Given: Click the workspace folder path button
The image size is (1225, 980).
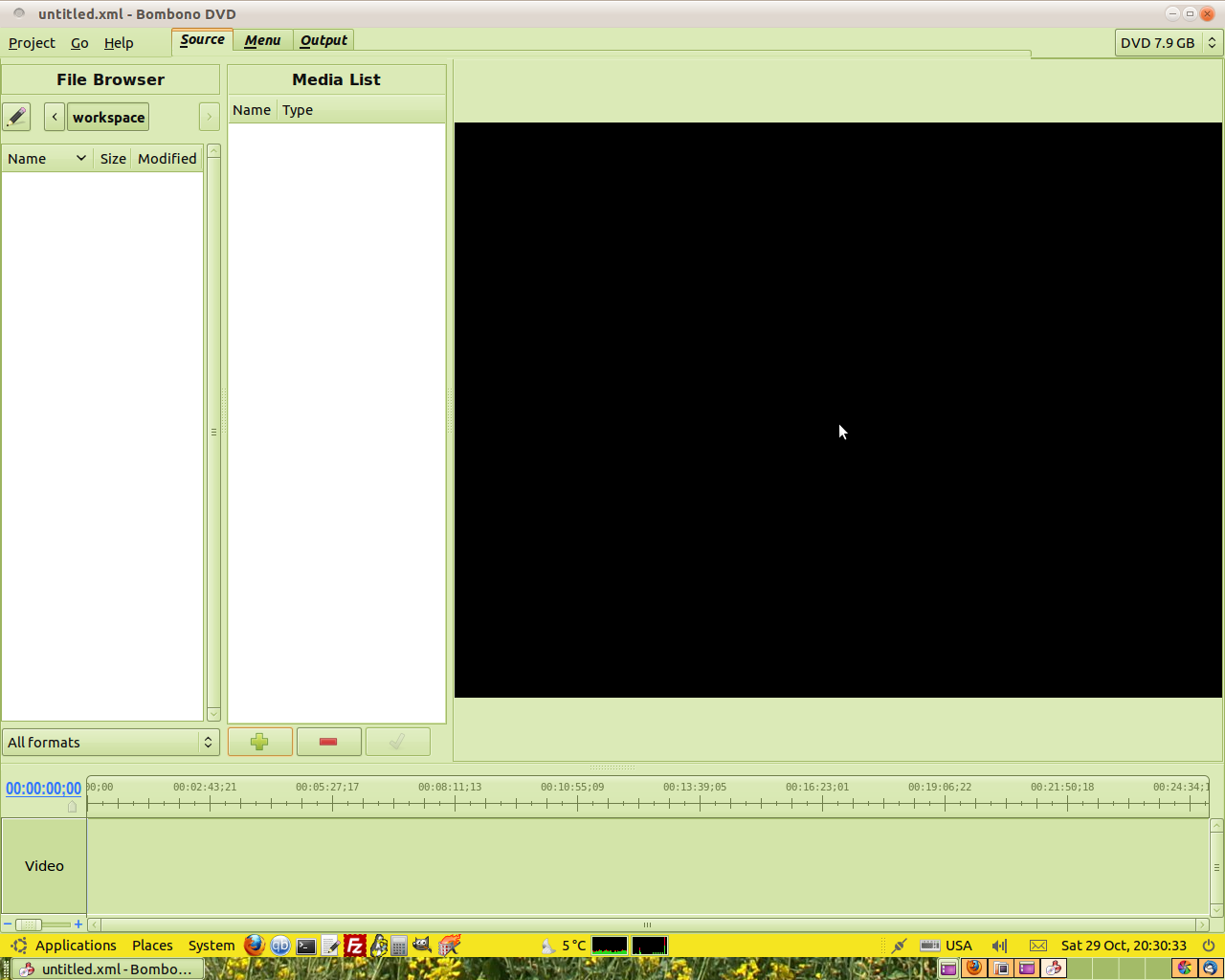Looking at the screenshot, I should coord(108,118).
